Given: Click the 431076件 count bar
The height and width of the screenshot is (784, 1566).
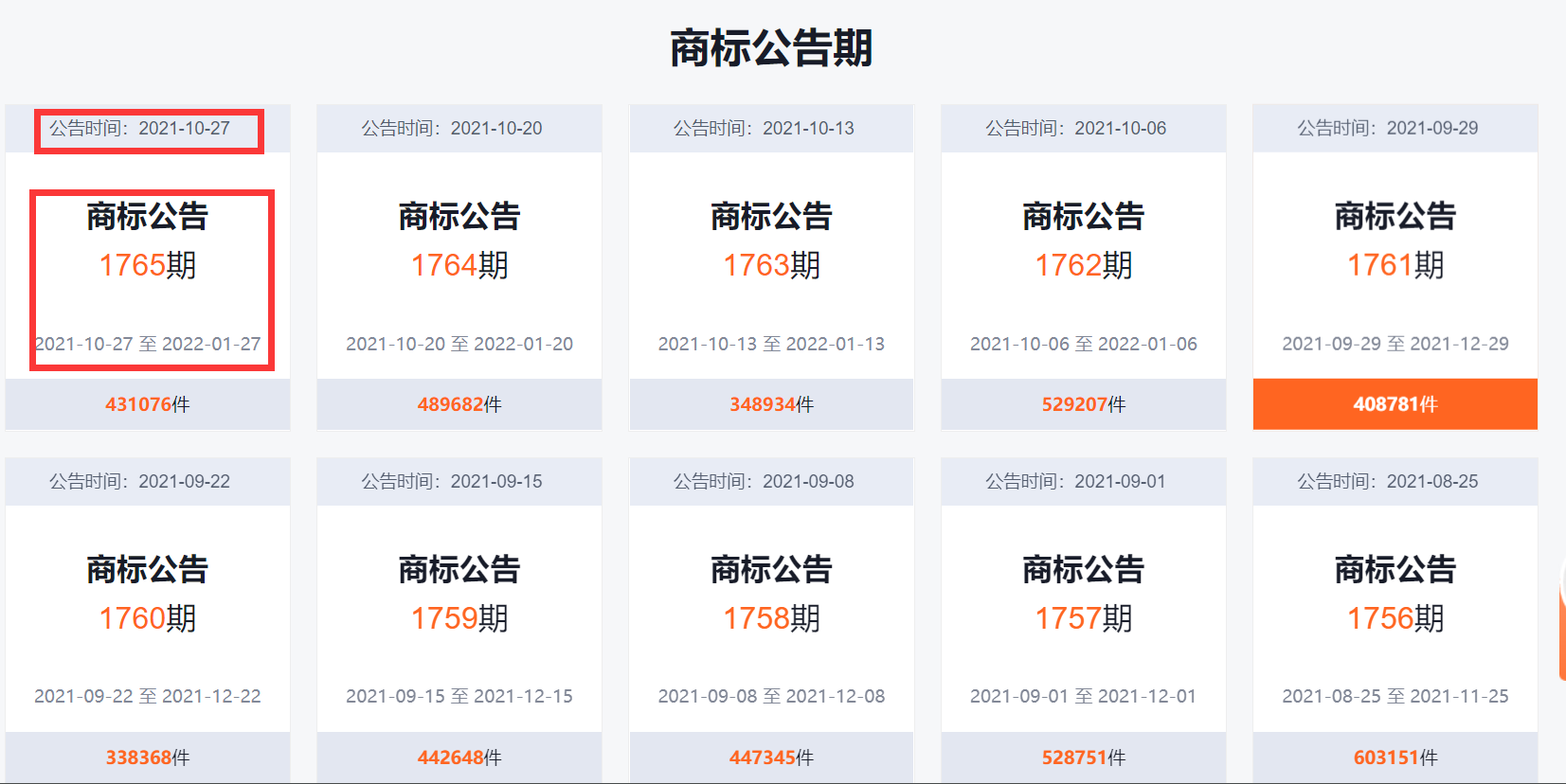Looking at the screenshot, I should point(148,404).
